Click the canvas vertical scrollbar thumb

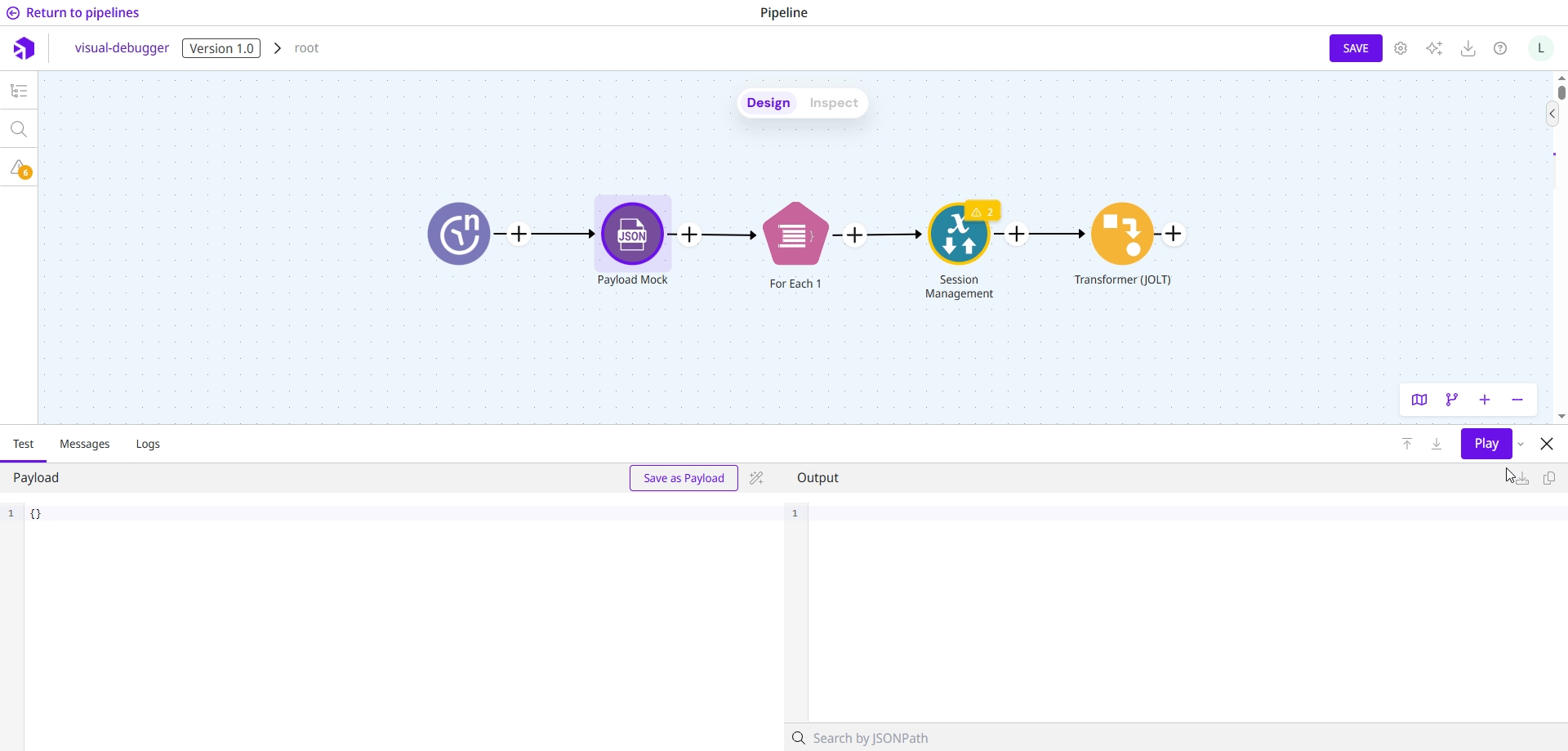(1561, 92)
